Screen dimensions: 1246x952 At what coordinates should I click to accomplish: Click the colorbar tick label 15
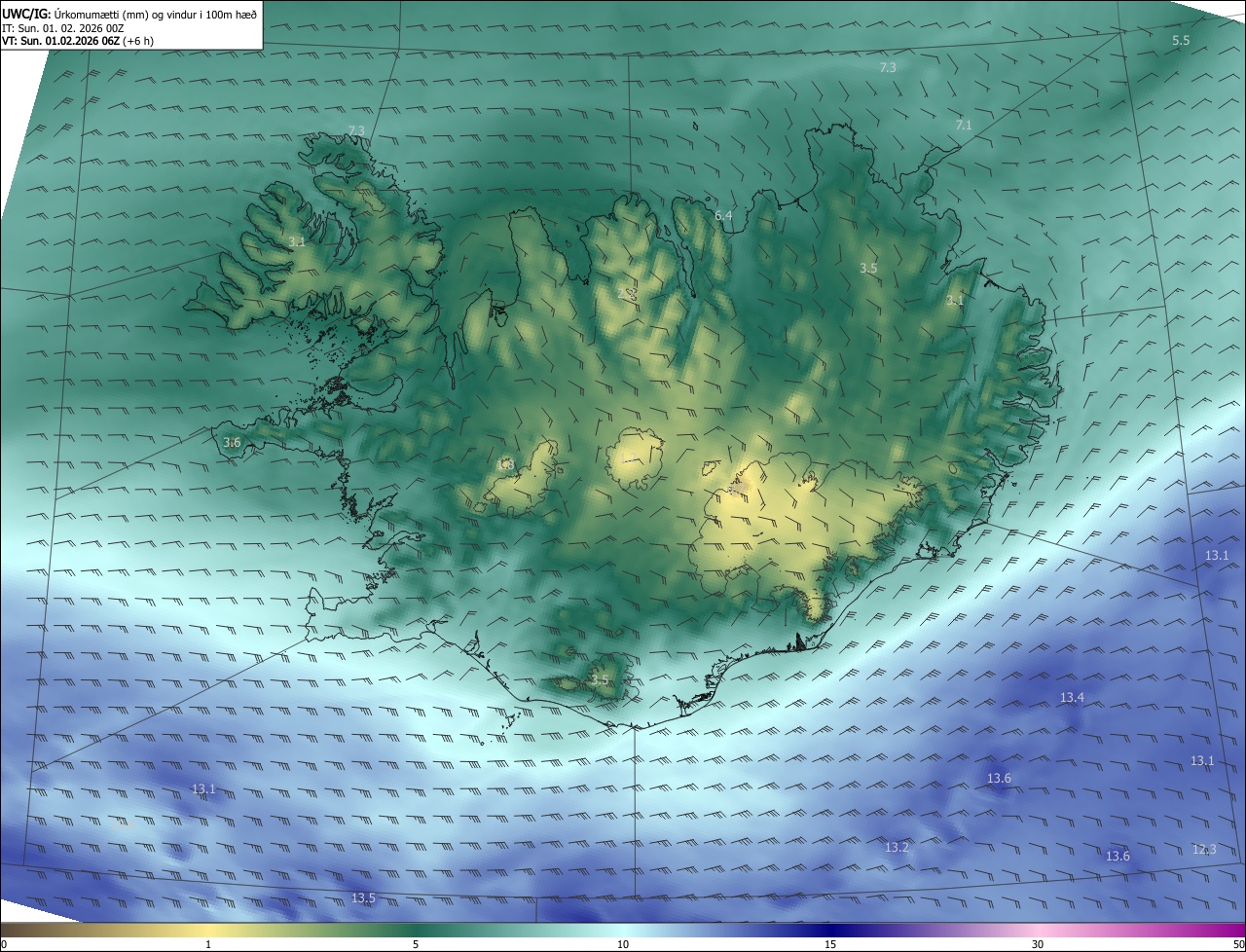coord(830,944)
